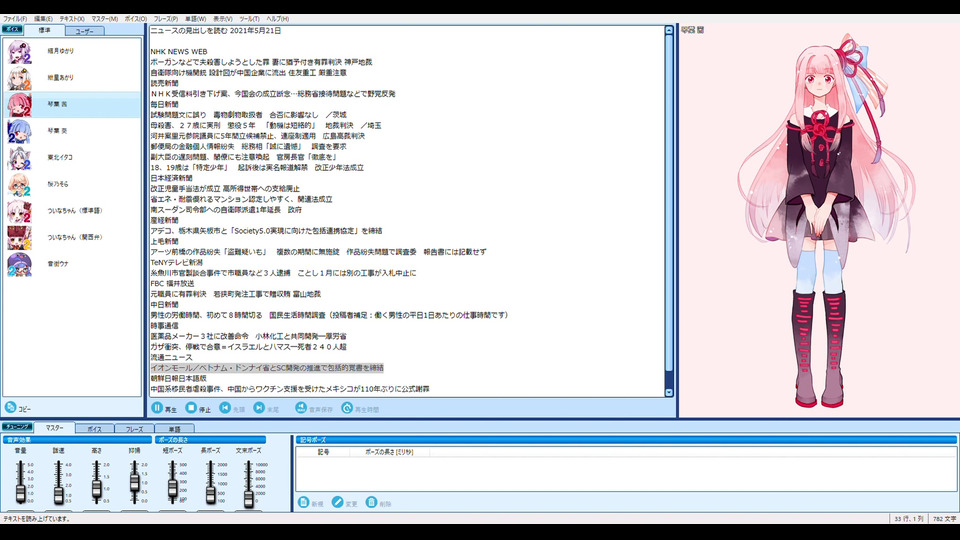The width and height of the screenshot is (960, 540).
Task: Stop playback with the 停止 icon
Action: point(191,408)
